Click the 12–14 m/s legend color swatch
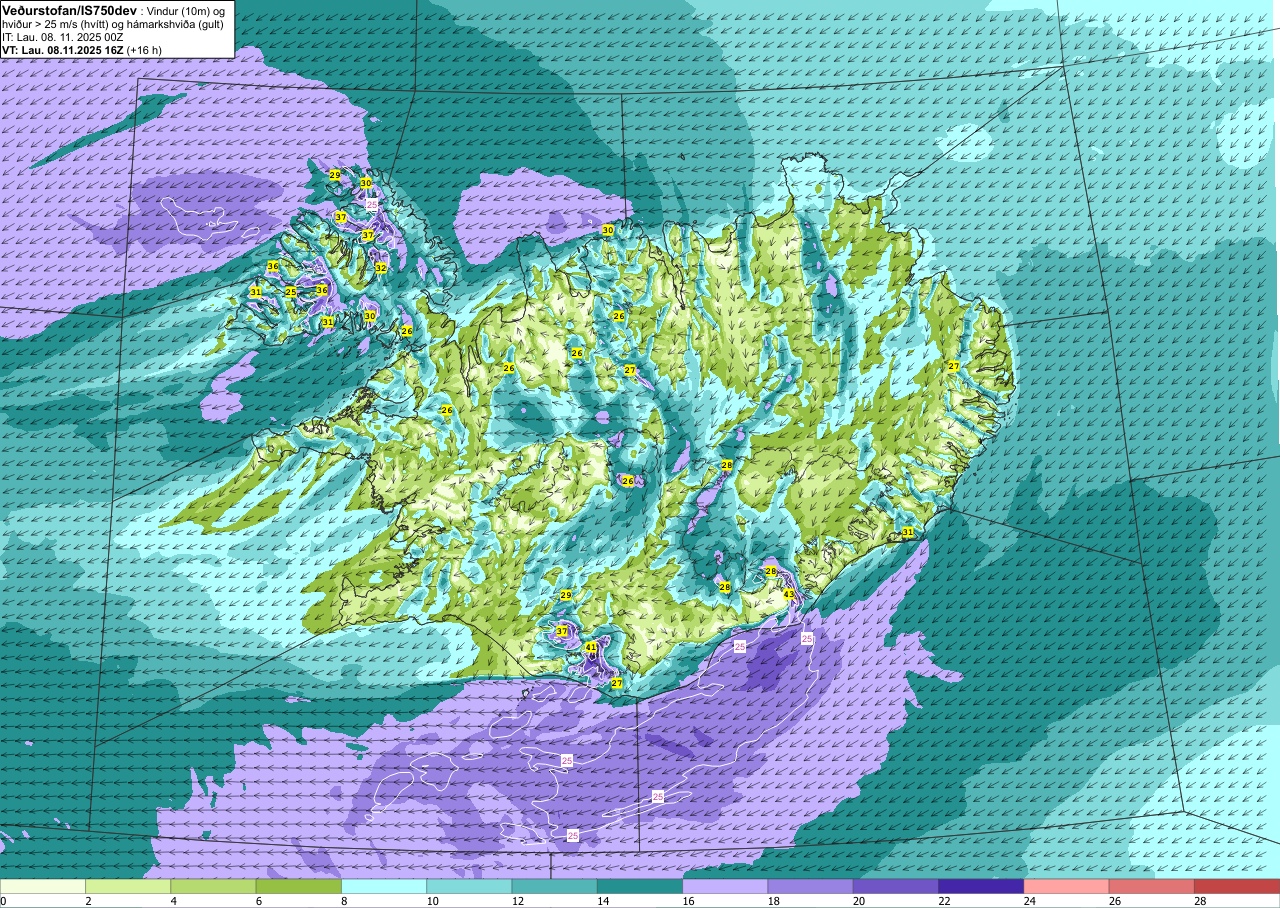This screenshot has height=908, width=1280. click(555, 886)
